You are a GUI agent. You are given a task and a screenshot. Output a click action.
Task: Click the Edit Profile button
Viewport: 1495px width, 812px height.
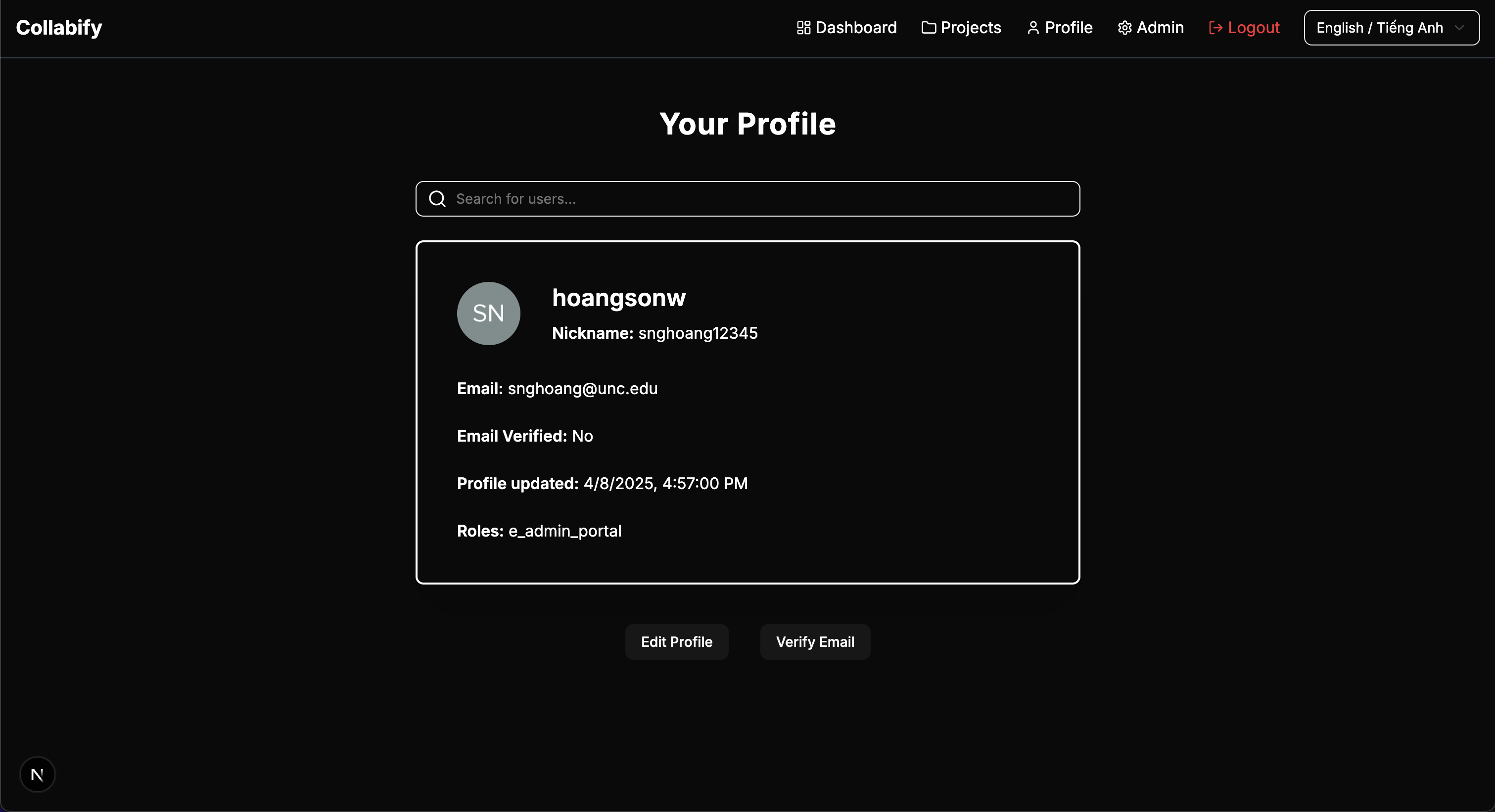point(677,642)
